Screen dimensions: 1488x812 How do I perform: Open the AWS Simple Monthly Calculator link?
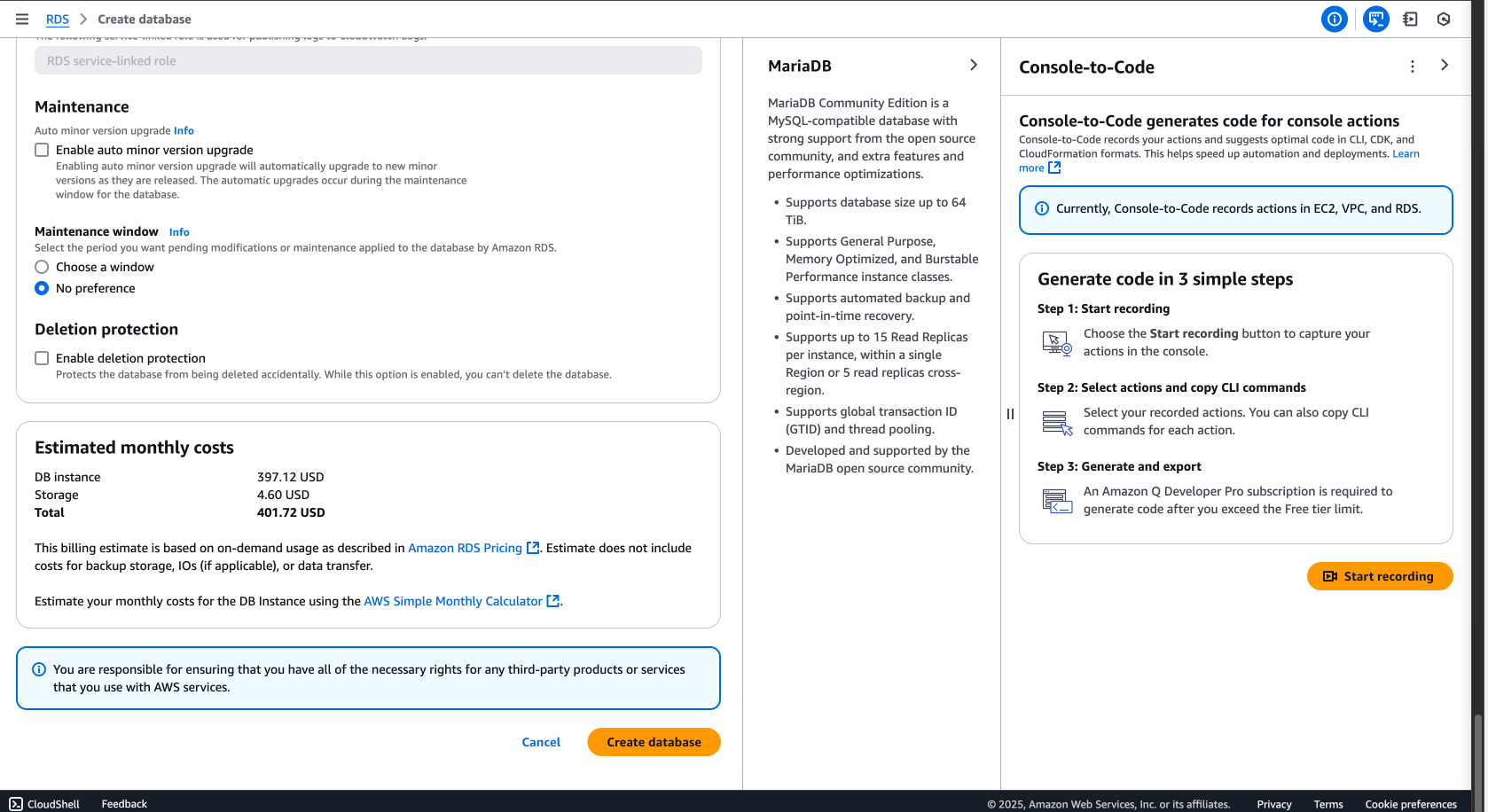(453, 601)
